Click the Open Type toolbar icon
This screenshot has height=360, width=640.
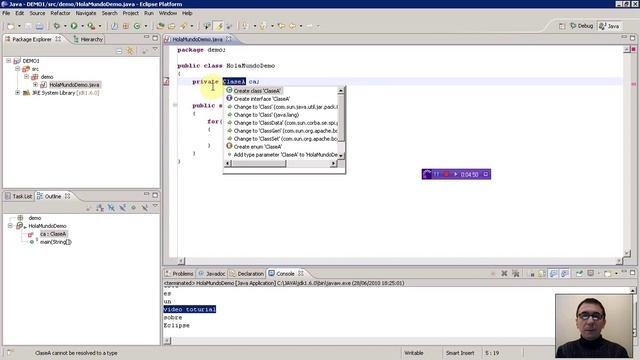point(160,26)
